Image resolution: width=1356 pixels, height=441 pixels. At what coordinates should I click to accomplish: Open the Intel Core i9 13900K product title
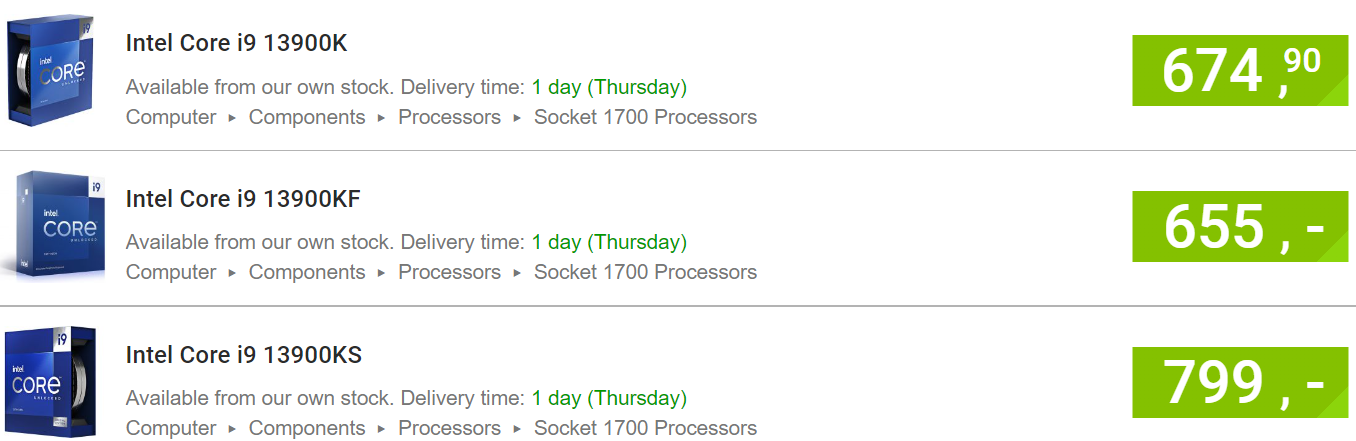tap(236, 44)
